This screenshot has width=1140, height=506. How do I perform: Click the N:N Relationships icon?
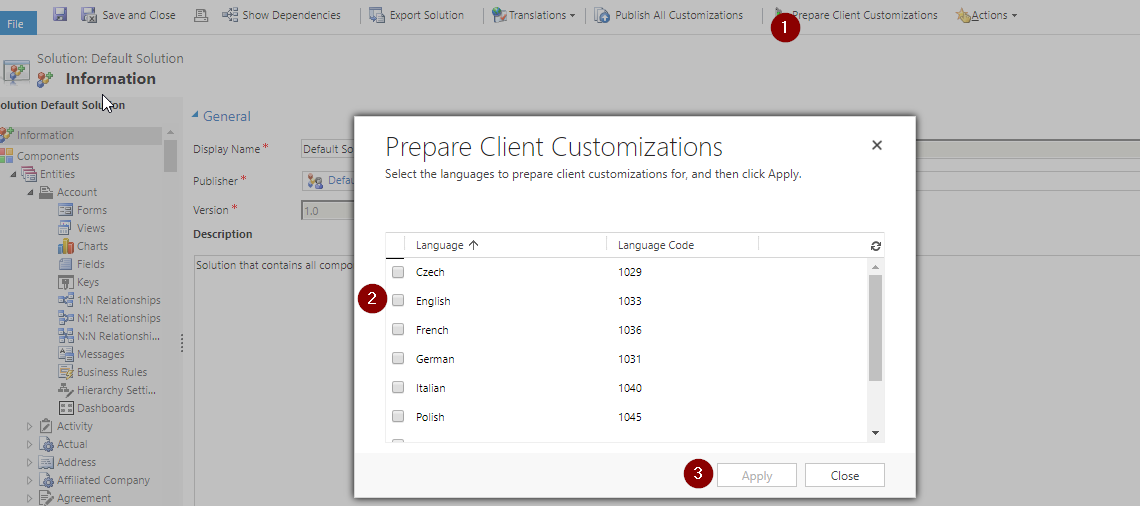click(65, 336)
